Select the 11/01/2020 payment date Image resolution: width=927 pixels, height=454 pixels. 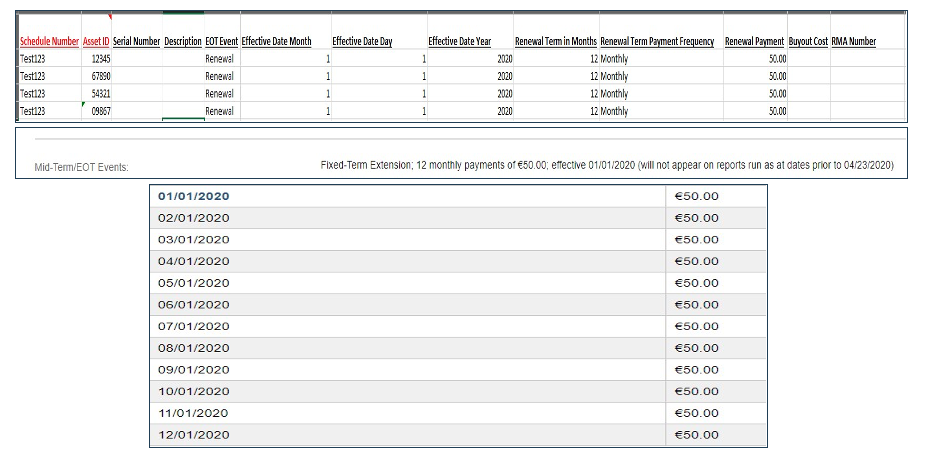point(193,413)
